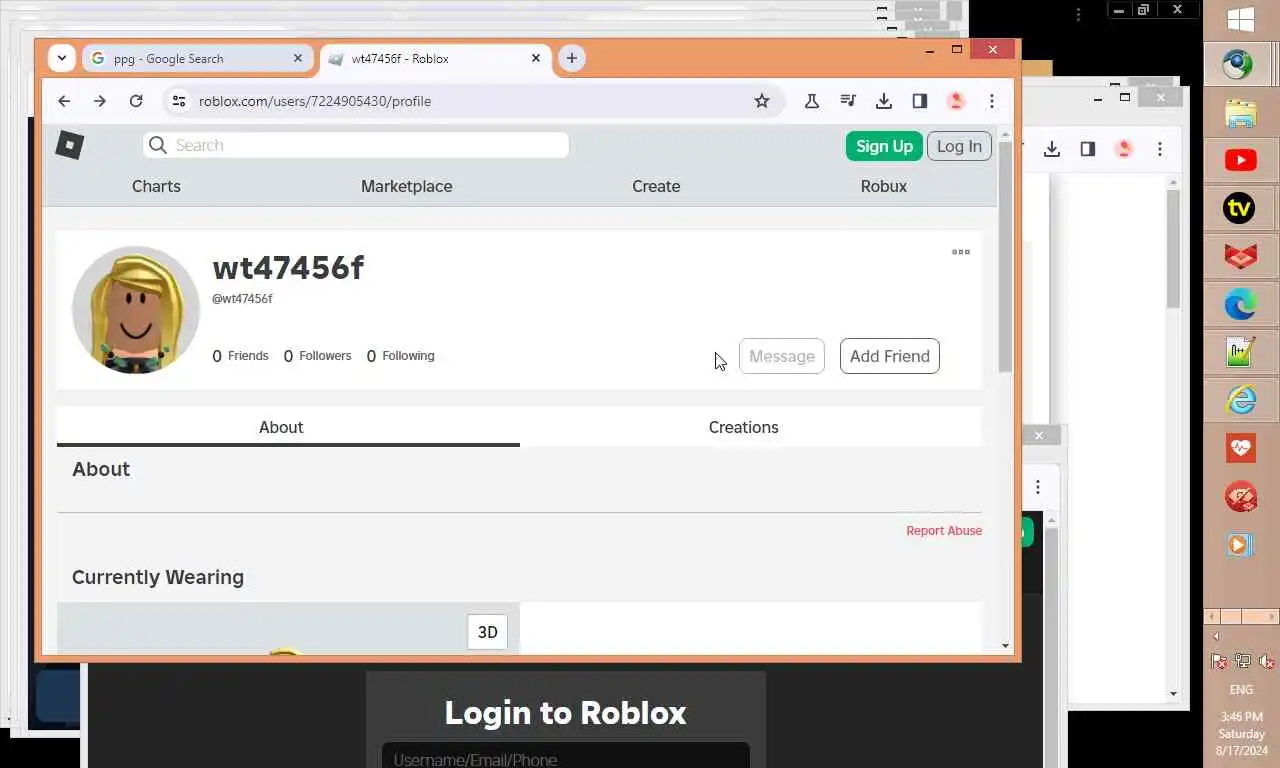Go back to the previous page
This screenshot has width=1280, height=768.
point(64,101)
